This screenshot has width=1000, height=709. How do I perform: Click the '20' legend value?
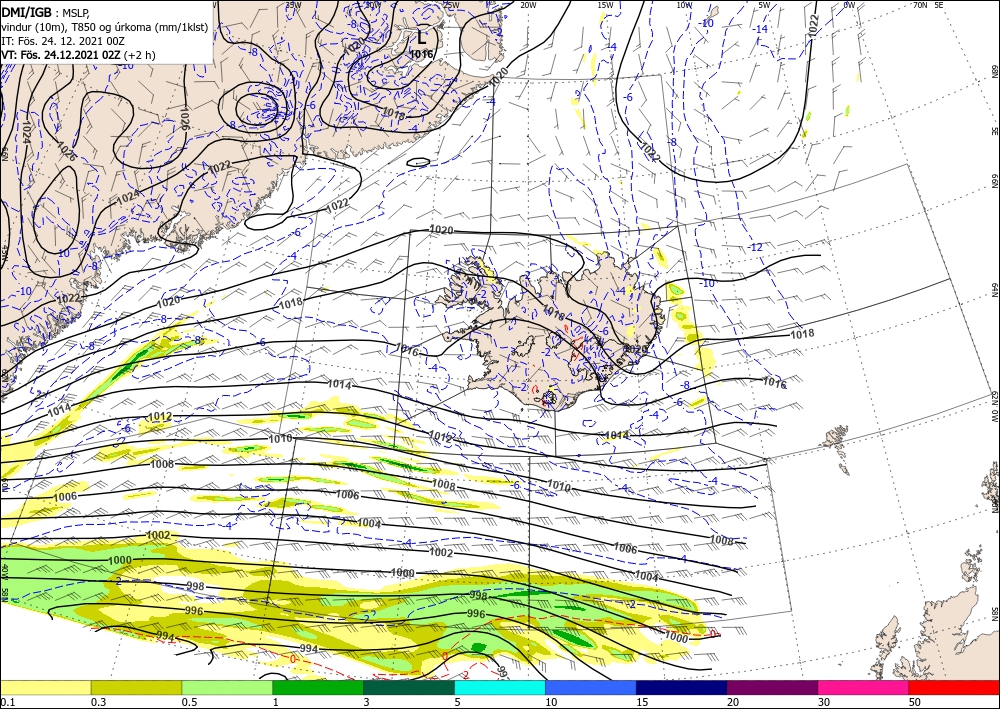coord(733,702)
